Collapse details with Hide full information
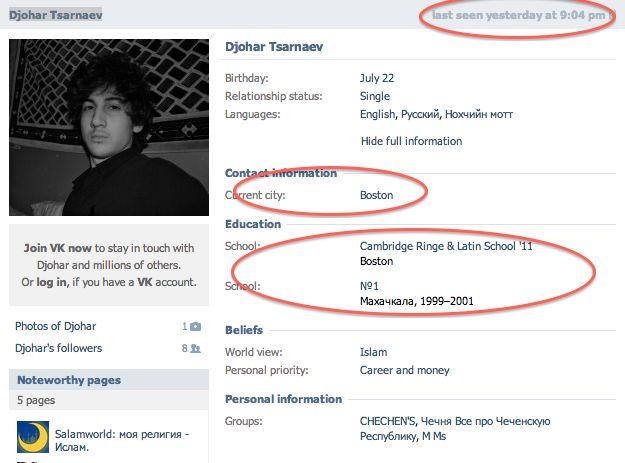This screenshot has height=463, width=625. (411, 141)
